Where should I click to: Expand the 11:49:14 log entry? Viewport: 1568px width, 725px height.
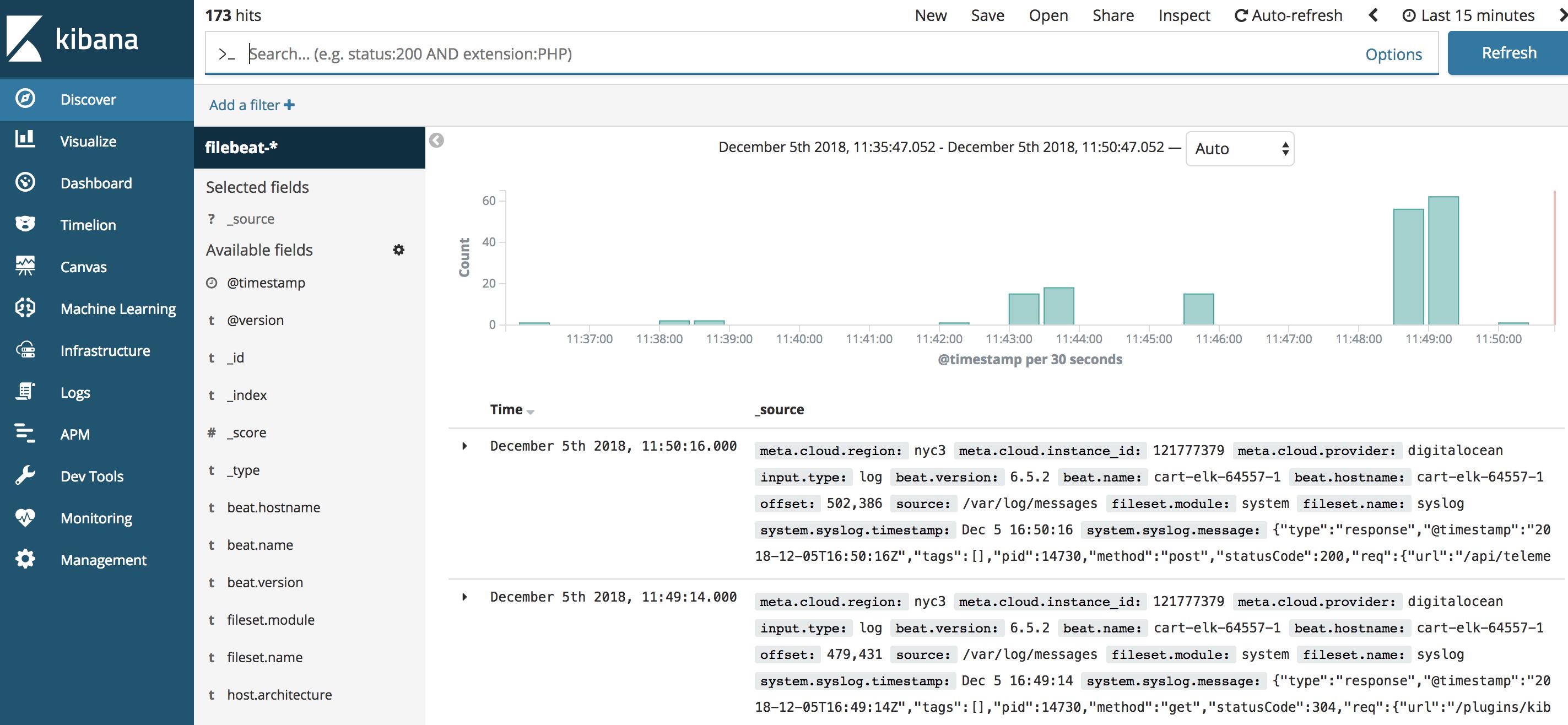point(464,597)
